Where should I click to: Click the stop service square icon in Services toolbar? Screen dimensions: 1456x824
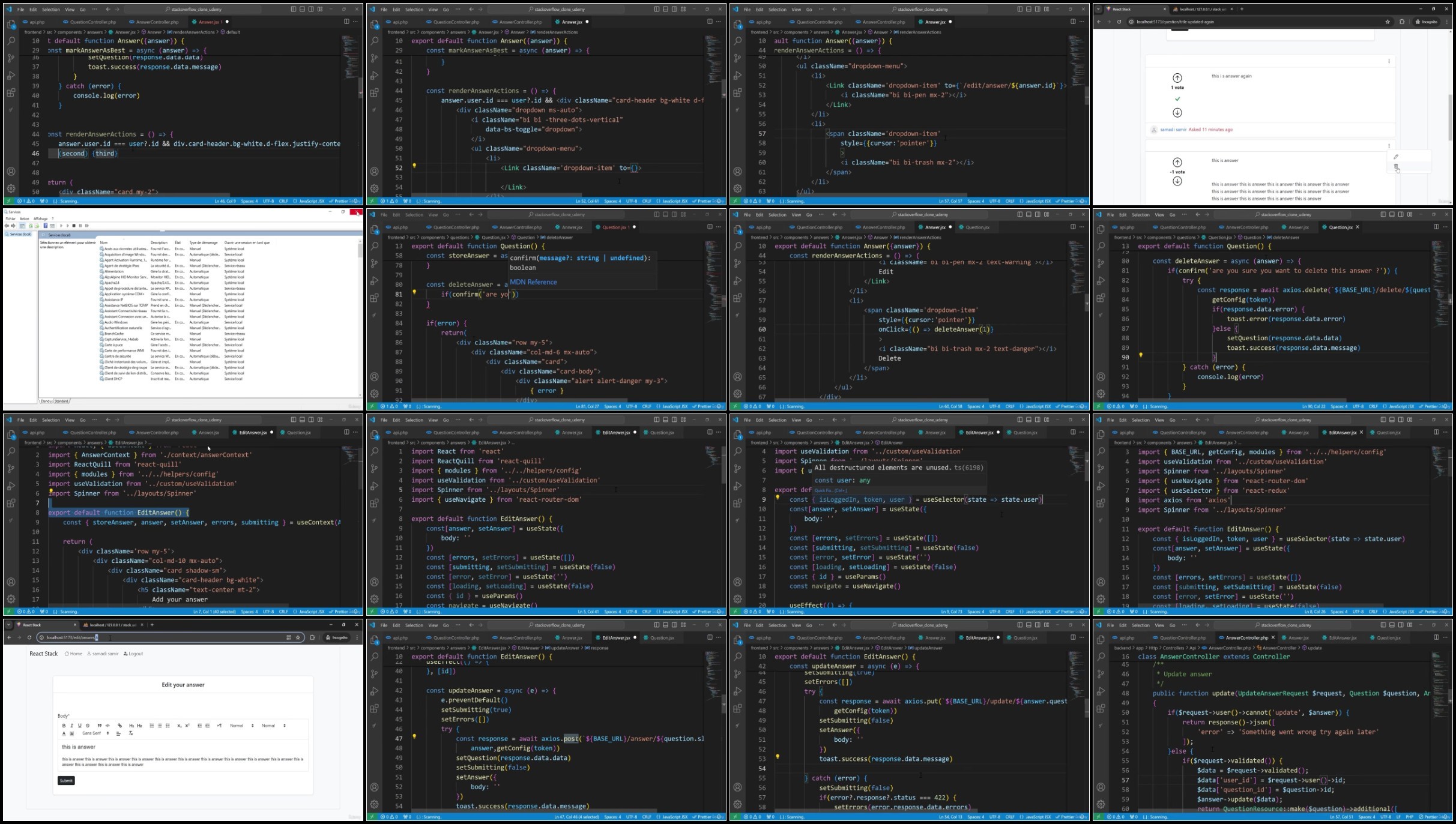74,226
